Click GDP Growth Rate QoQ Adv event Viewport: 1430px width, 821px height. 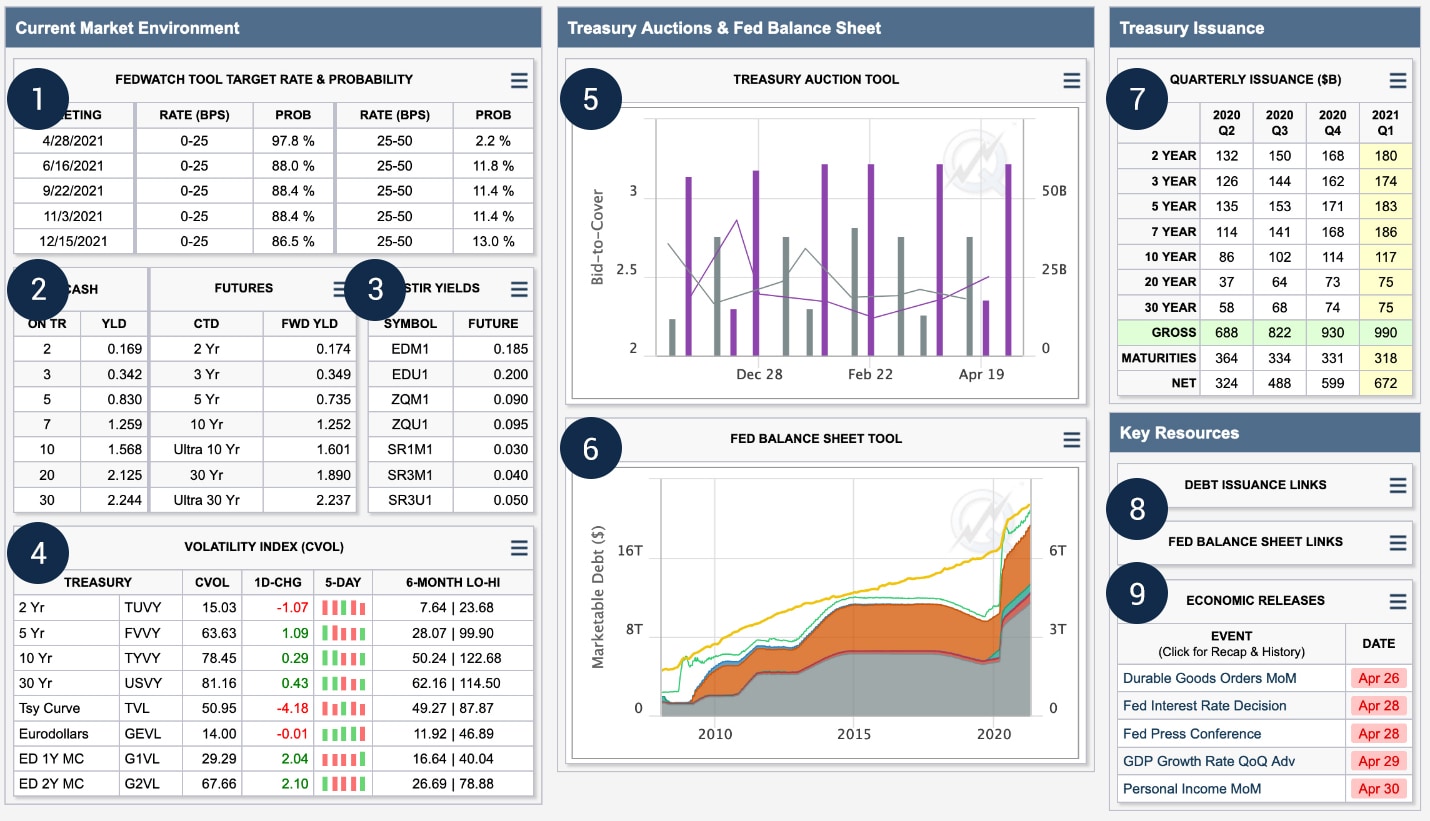coord(1208,761)
